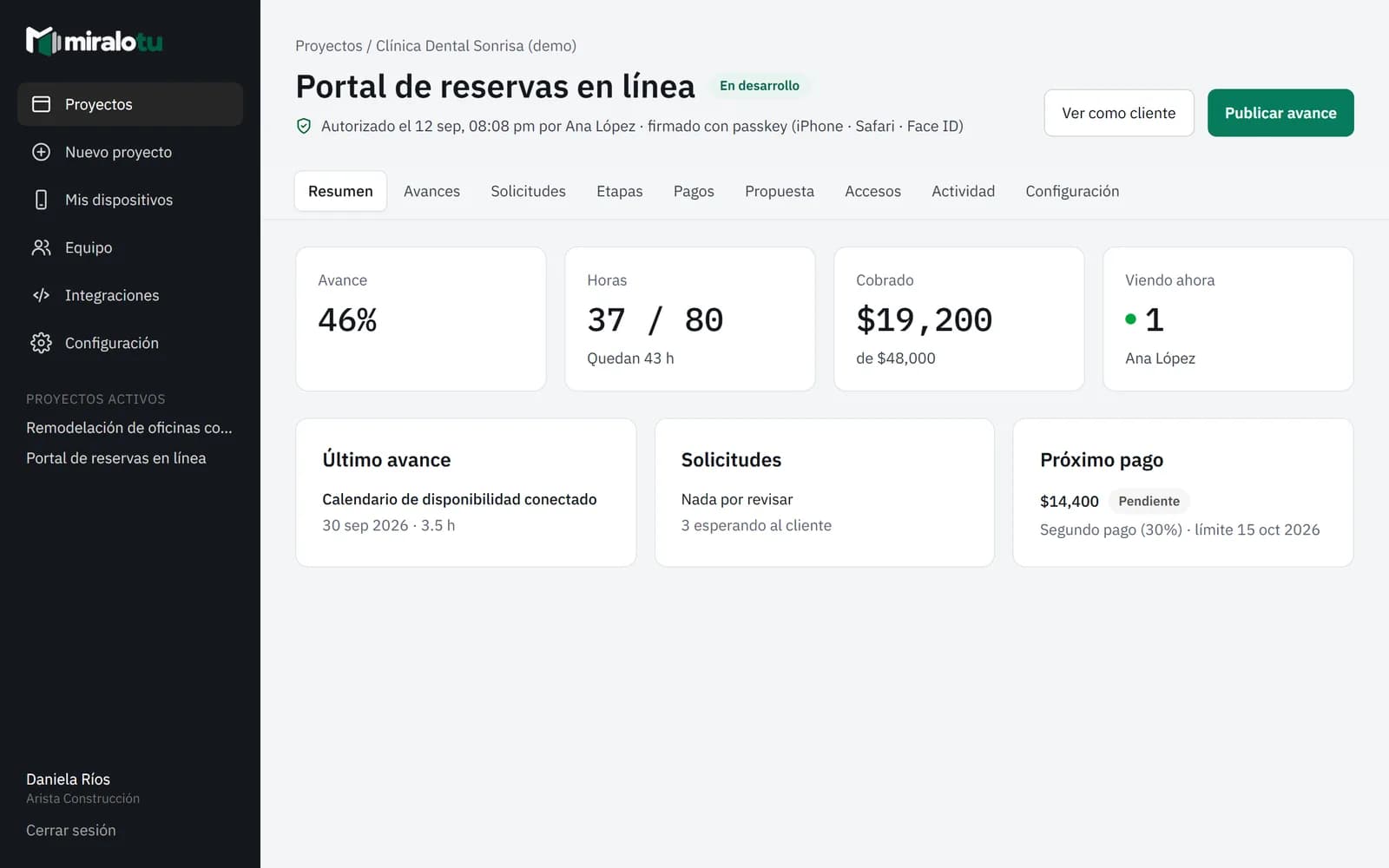The height and width of the screenshot is (868, 1389).
Task: Click the phone icon for Mis dispositivos
Action: point(41,200)
